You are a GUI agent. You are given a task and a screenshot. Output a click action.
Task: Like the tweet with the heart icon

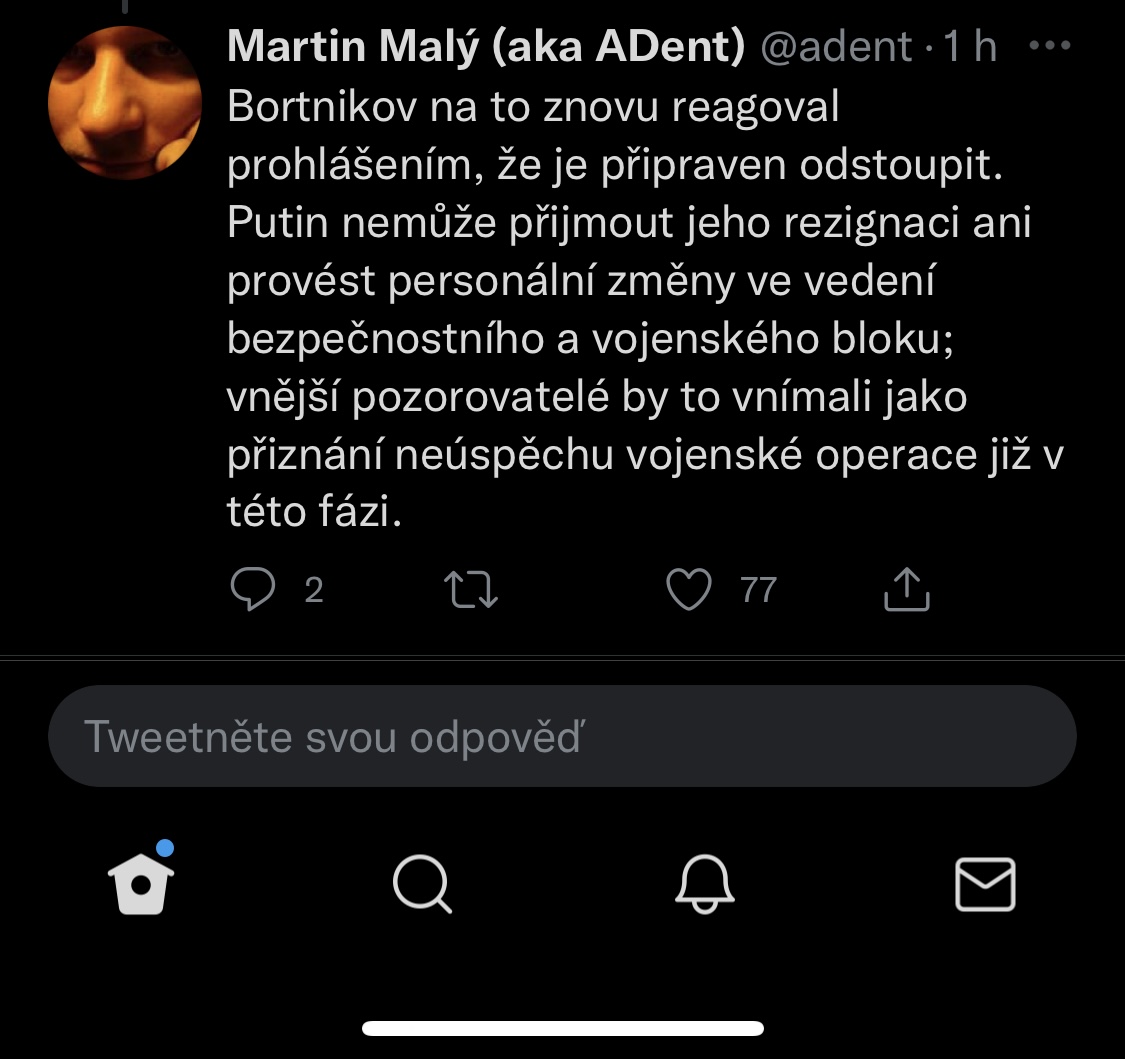tap(688, 590)
